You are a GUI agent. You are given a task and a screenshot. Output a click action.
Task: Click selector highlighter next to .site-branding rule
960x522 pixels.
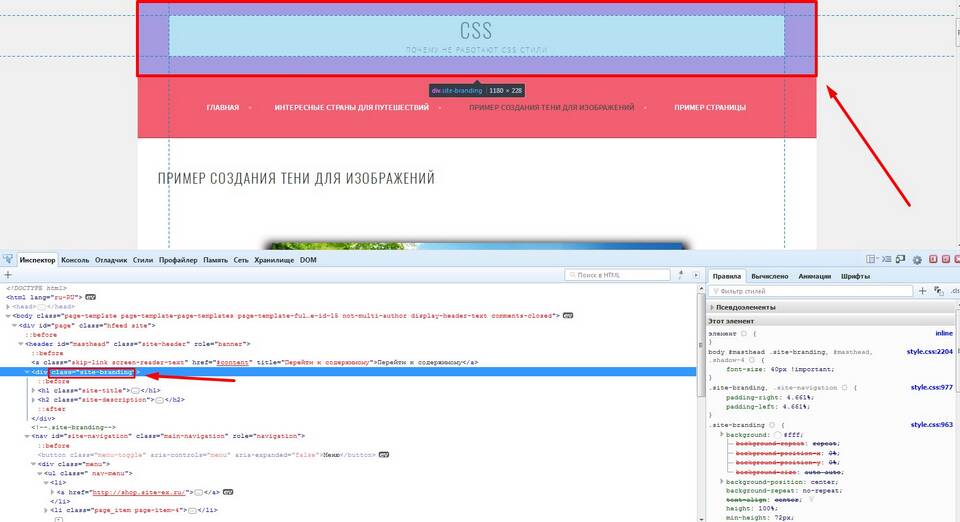772,425
